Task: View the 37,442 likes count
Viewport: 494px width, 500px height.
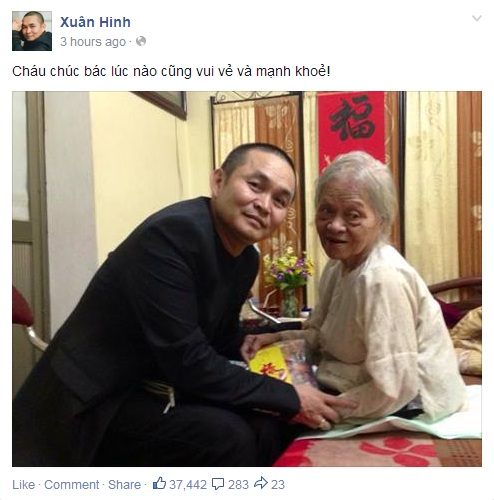Action: [188, 485]
